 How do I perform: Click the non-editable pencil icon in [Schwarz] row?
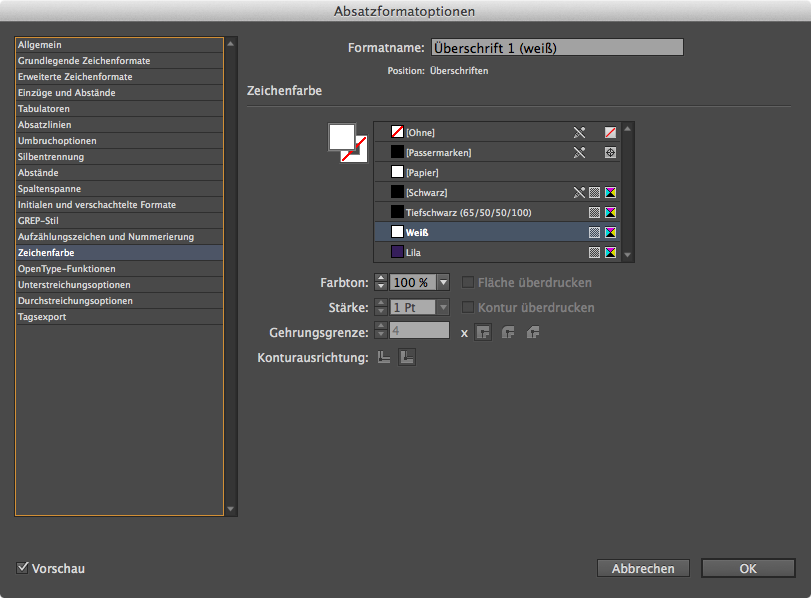[579, 192]
